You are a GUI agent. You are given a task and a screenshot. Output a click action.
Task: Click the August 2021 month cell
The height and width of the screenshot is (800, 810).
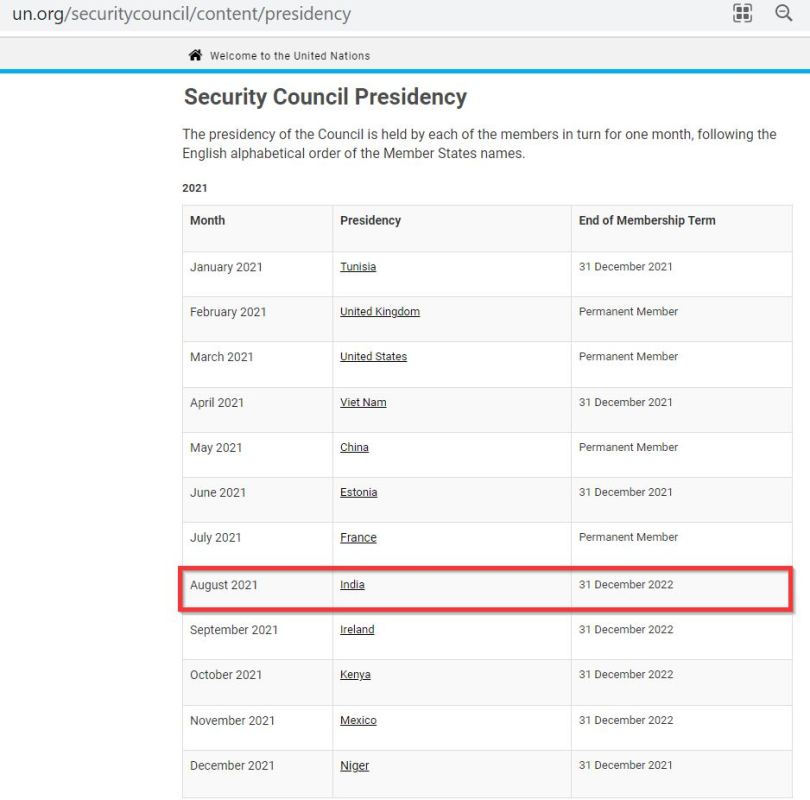223,585
